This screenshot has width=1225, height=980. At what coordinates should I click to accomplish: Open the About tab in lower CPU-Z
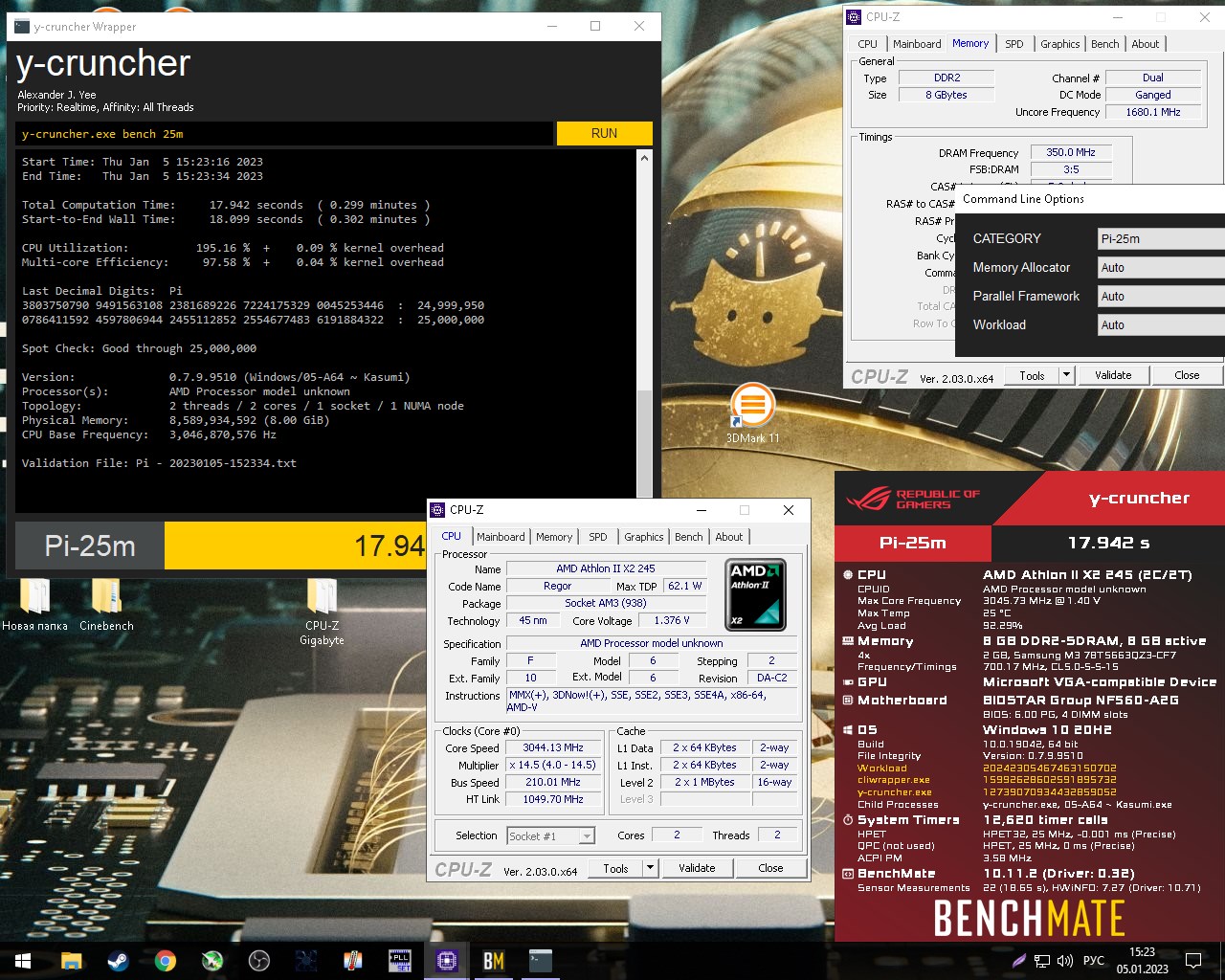[729, 537]
